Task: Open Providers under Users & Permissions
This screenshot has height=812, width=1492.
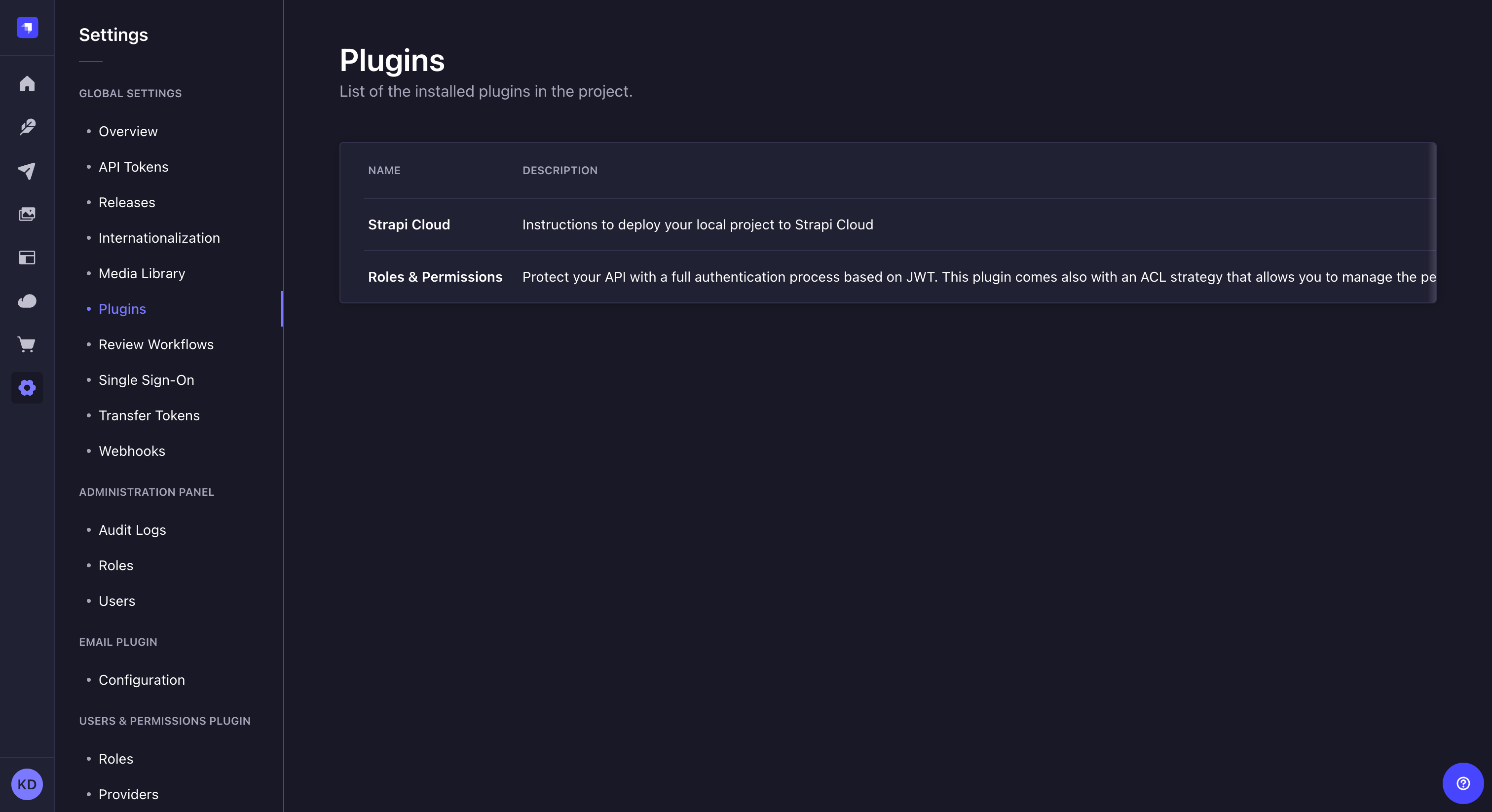Action: (x=128, y=794)
